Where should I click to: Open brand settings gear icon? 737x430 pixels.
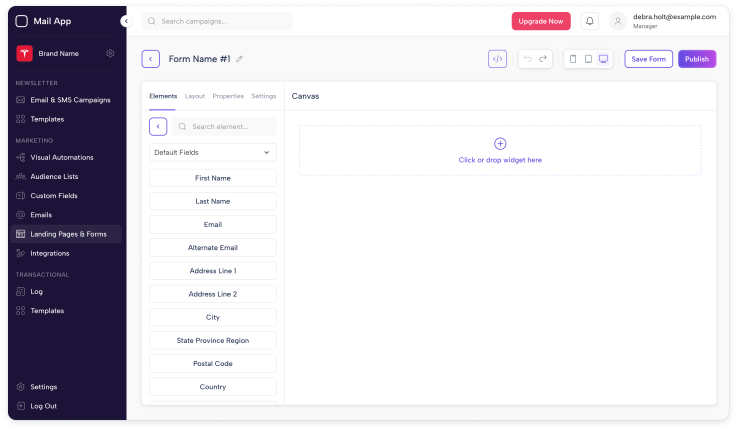(x=110, y=53)
